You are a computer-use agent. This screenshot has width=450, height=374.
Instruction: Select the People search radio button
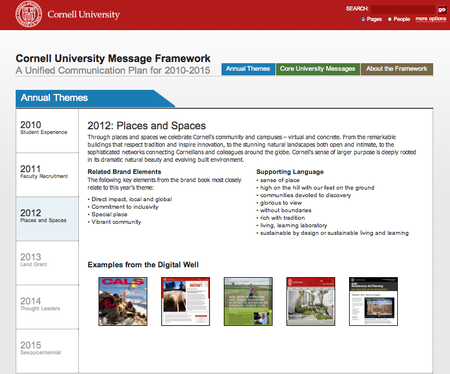(390, 19)
